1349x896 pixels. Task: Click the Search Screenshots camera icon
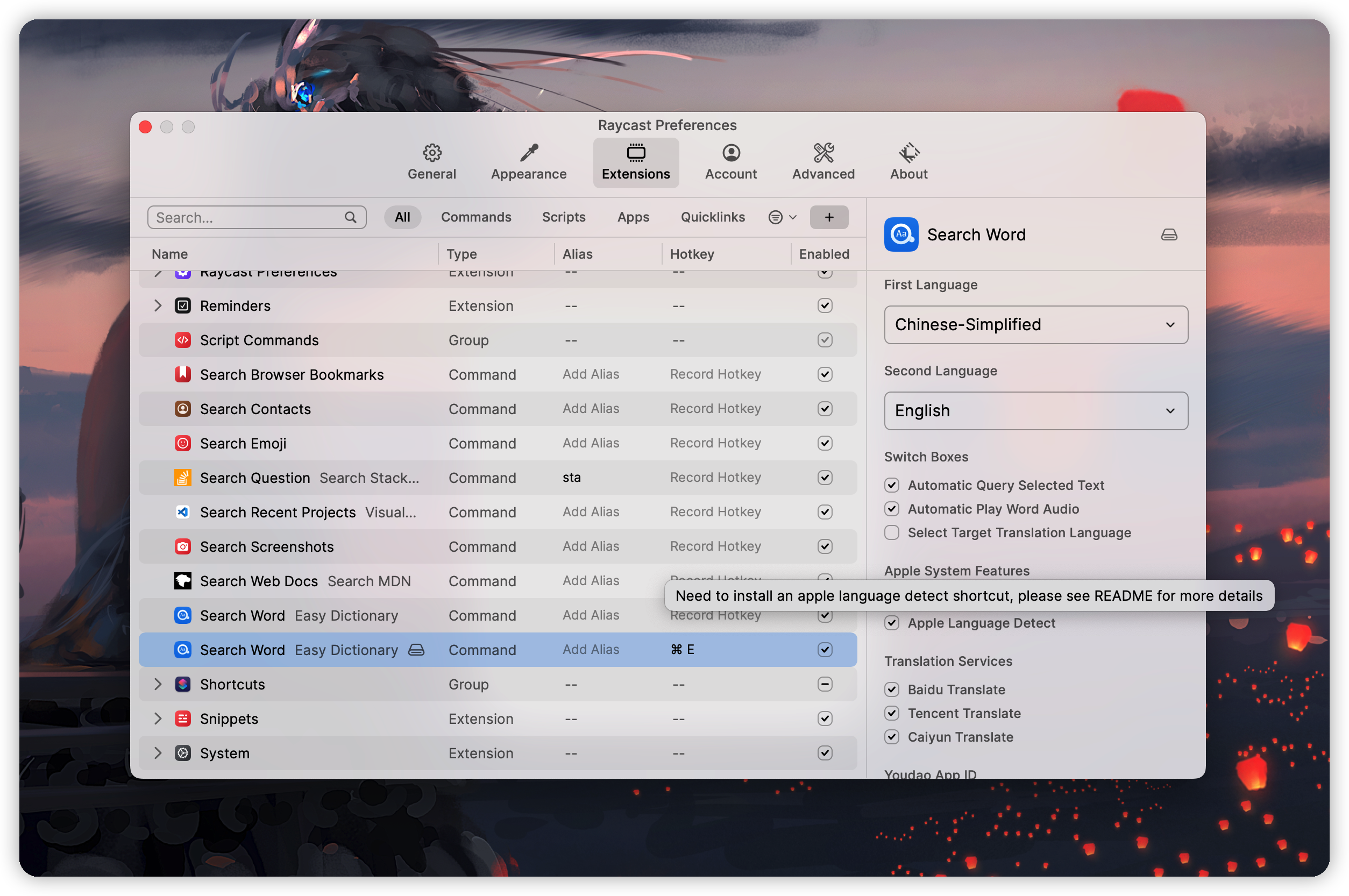(182, 546)
